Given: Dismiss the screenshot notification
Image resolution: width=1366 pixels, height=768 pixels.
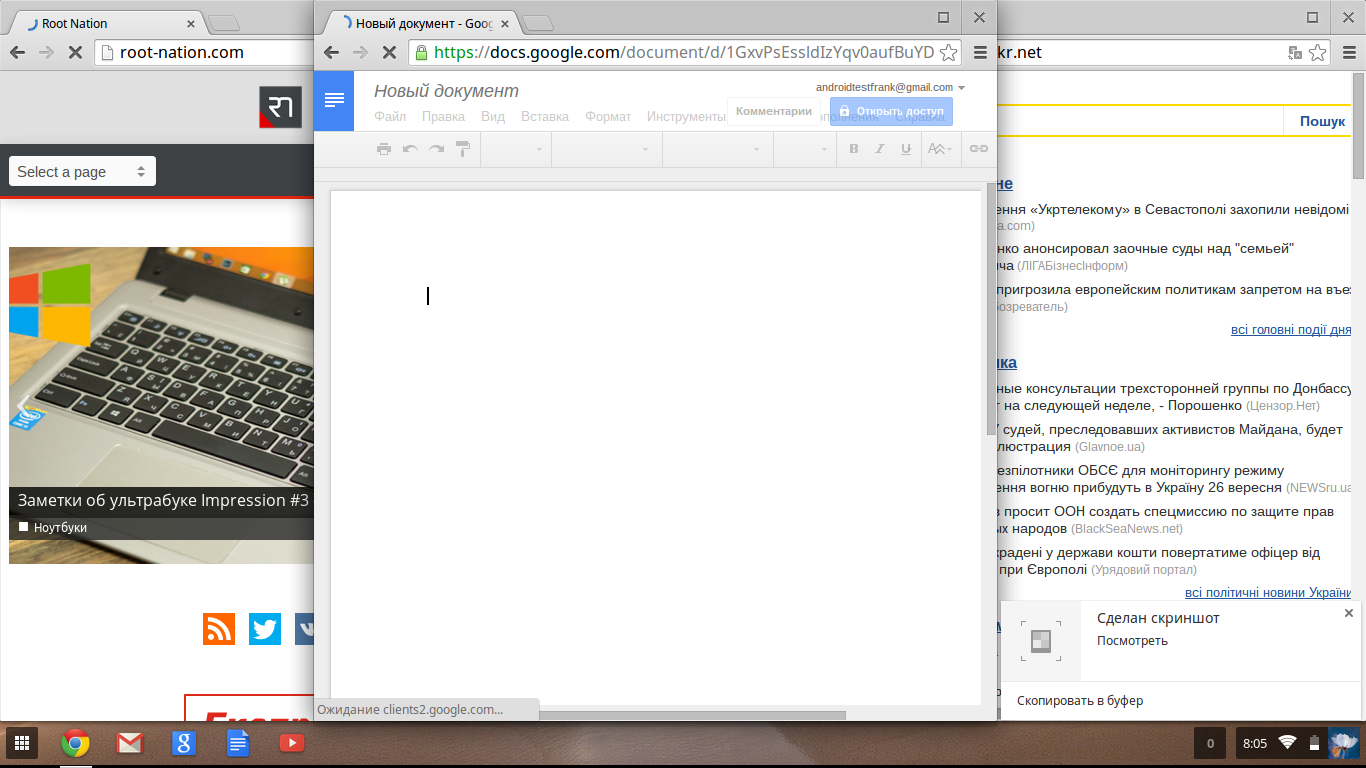Looking at the screenshot, I should pyautogui.click(x=1349, y=613).
